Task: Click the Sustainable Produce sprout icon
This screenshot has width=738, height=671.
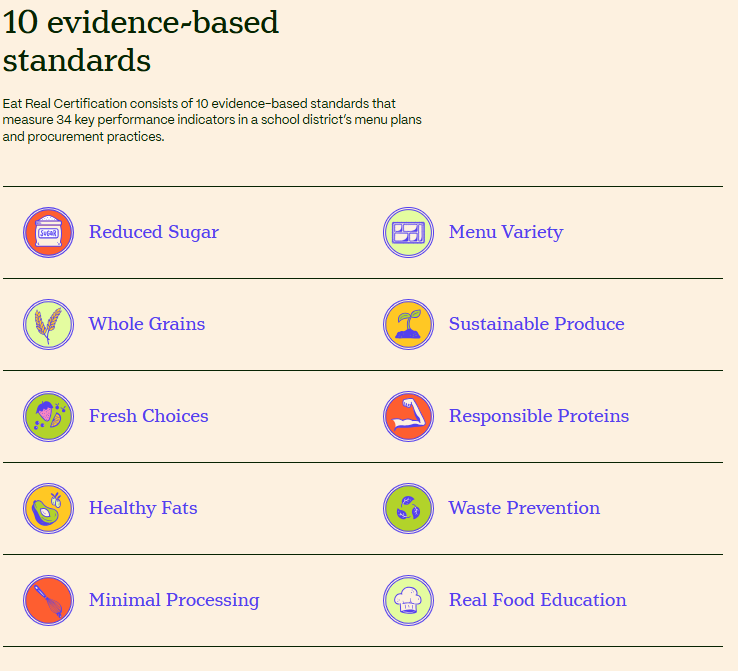Action: [409, 324]
